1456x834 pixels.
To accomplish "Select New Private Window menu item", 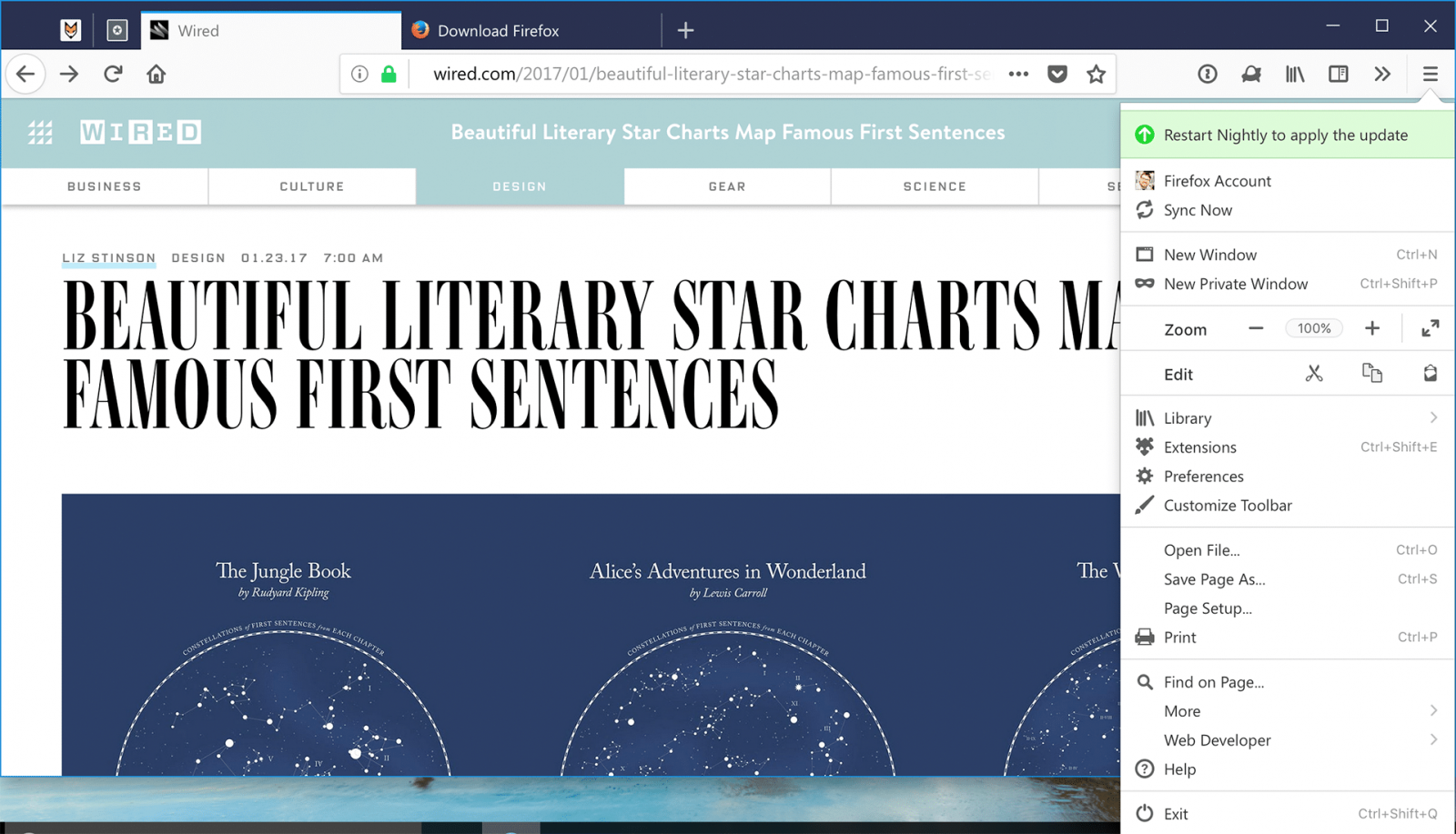I will [1235, 284].
